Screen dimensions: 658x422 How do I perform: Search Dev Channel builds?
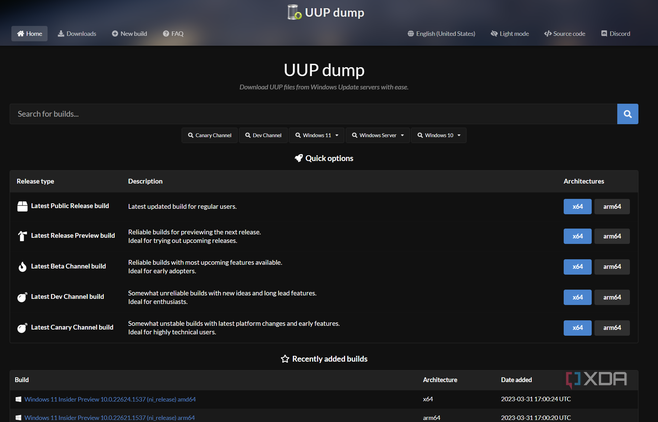pyautogui.click(x=263, y=135)
